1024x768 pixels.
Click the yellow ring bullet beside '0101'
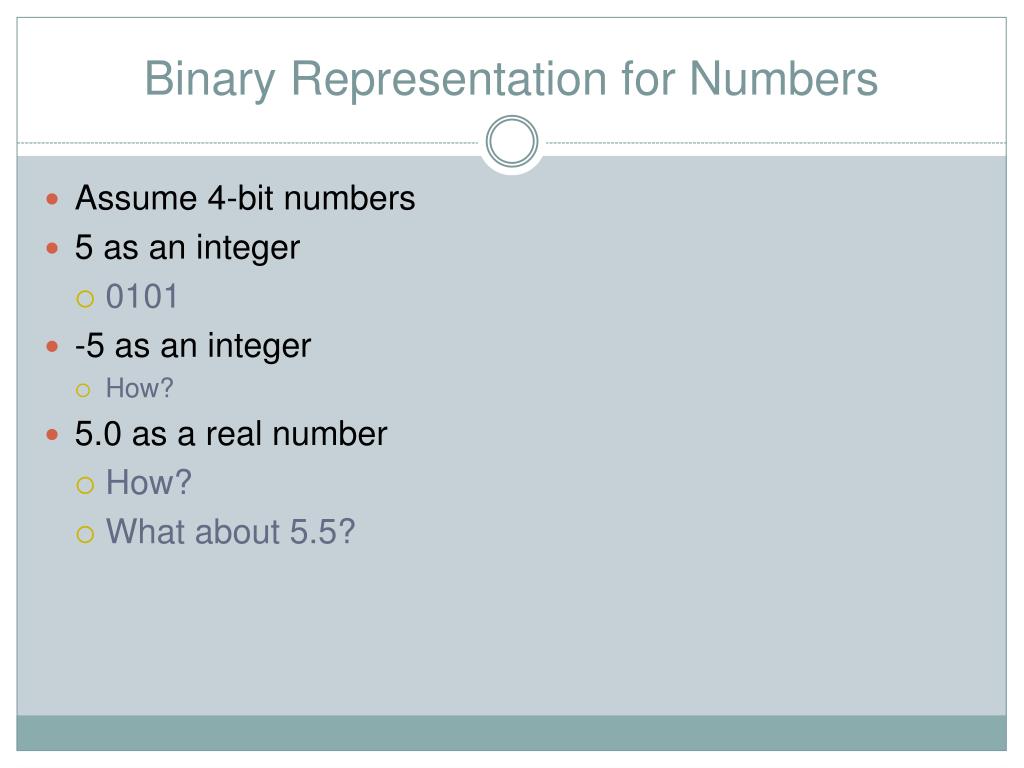85,300
